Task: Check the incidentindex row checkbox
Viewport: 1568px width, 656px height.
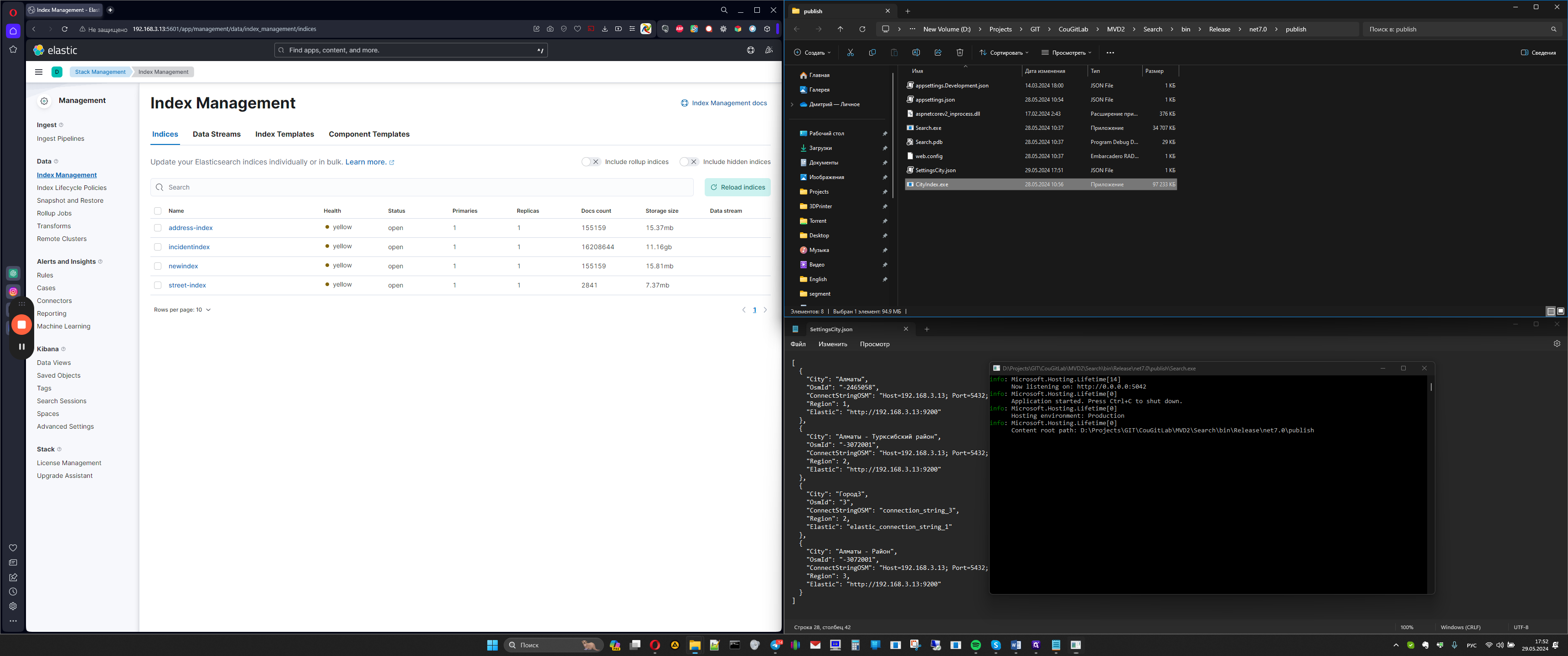Action: [158, 247]
